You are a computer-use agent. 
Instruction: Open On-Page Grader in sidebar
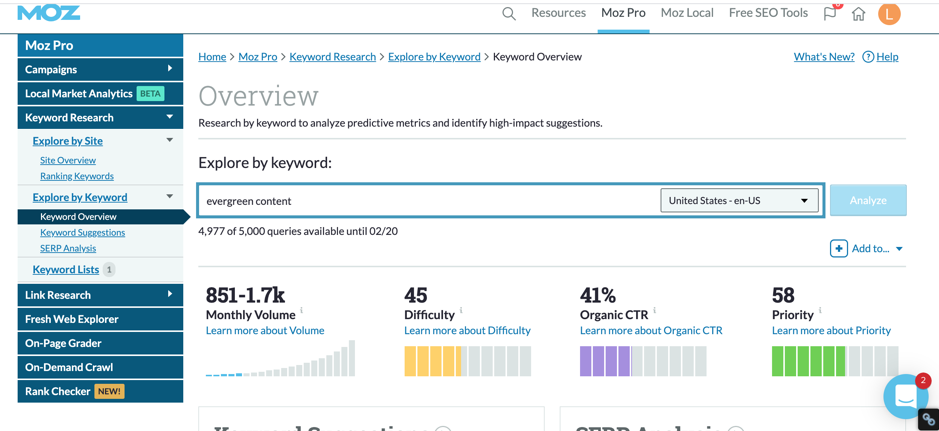point(100,343)
